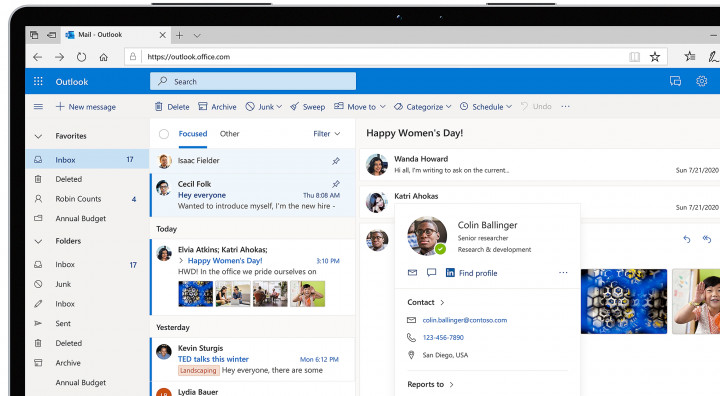
Task: Open Cecil Folk's Hey everyone email
Action: 253,195
